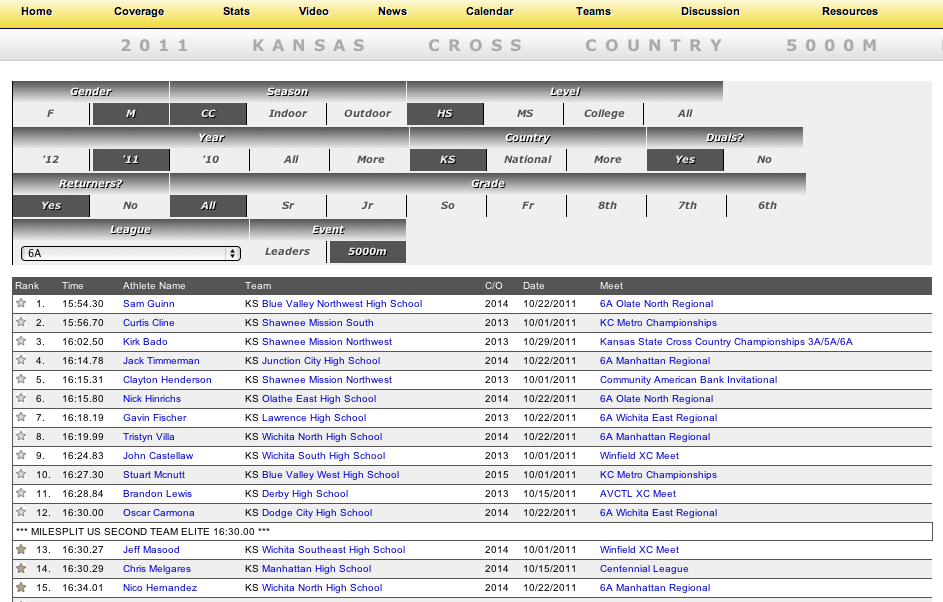Open the Video menu
This screenshot has width=943, height=602.
click(x=314, y=11)
